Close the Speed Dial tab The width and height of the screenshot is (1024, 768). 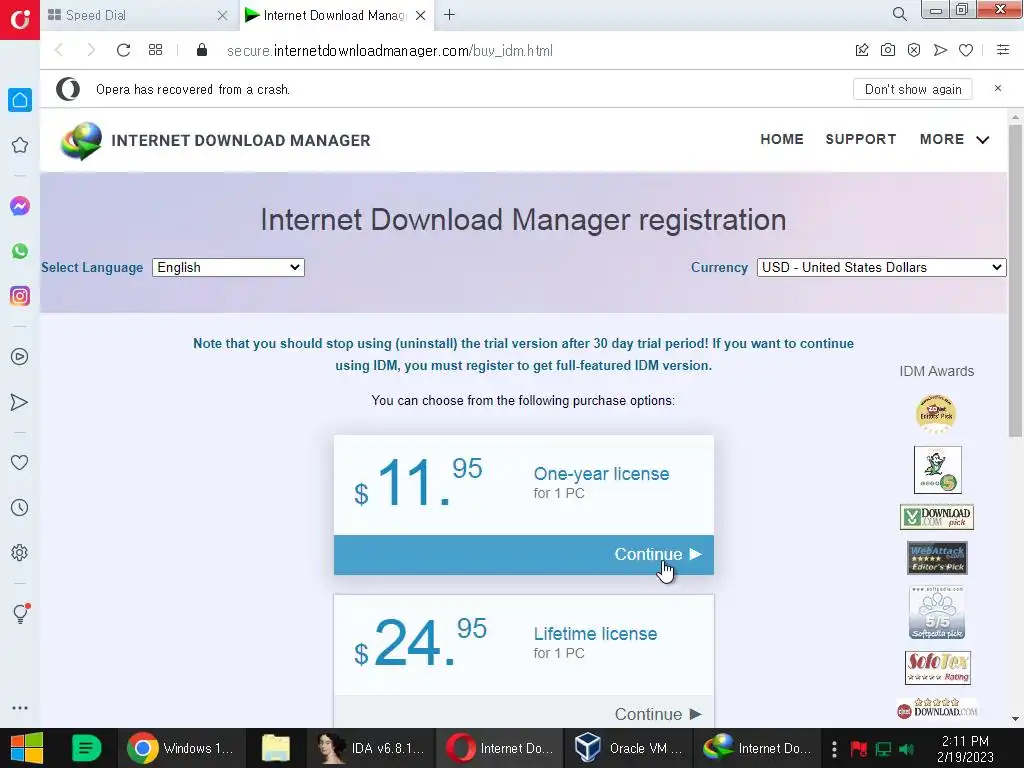click(x=222, y=15)
